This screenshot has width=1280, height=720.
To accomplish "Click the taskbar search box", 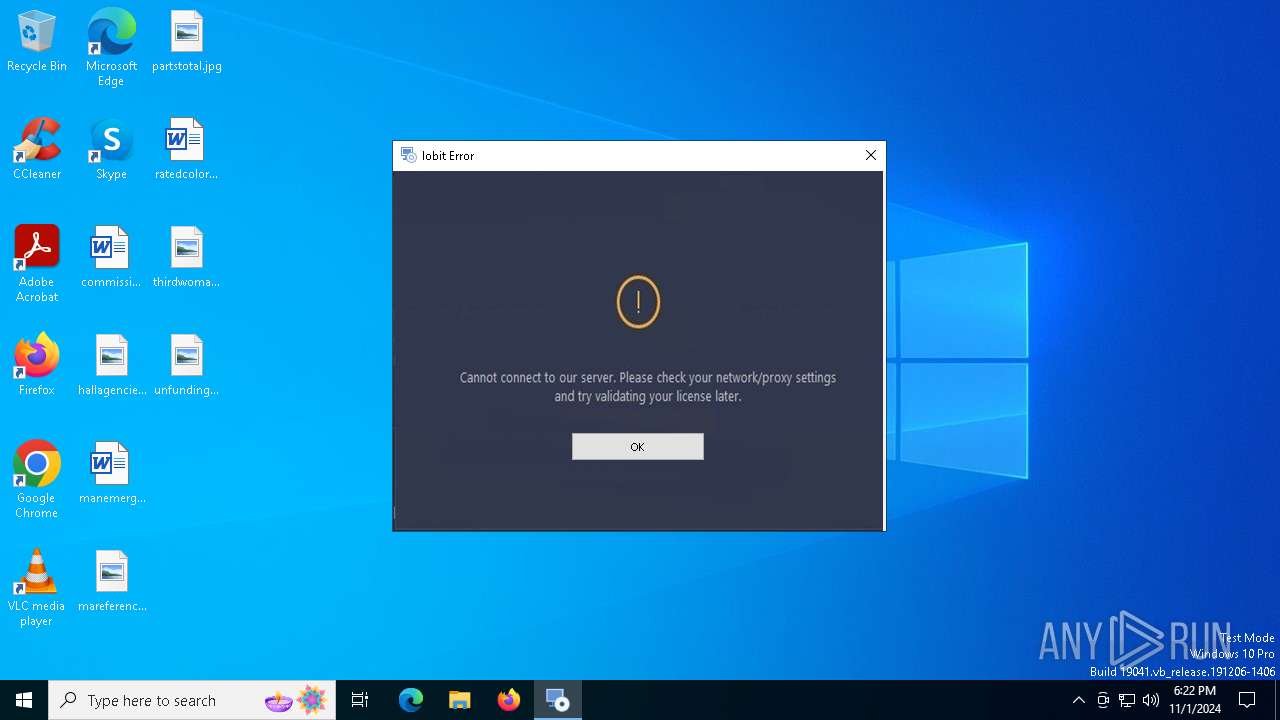I will point(192,700).
